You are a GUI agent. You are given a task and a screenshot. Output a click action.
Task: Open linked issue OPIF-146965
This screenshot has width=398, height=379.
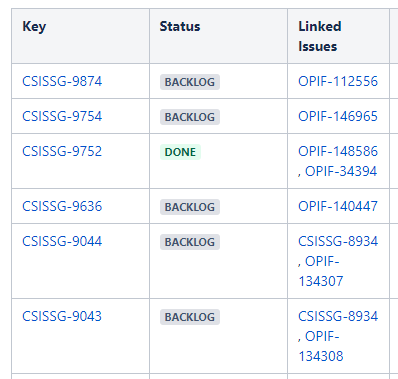[338, 116]
